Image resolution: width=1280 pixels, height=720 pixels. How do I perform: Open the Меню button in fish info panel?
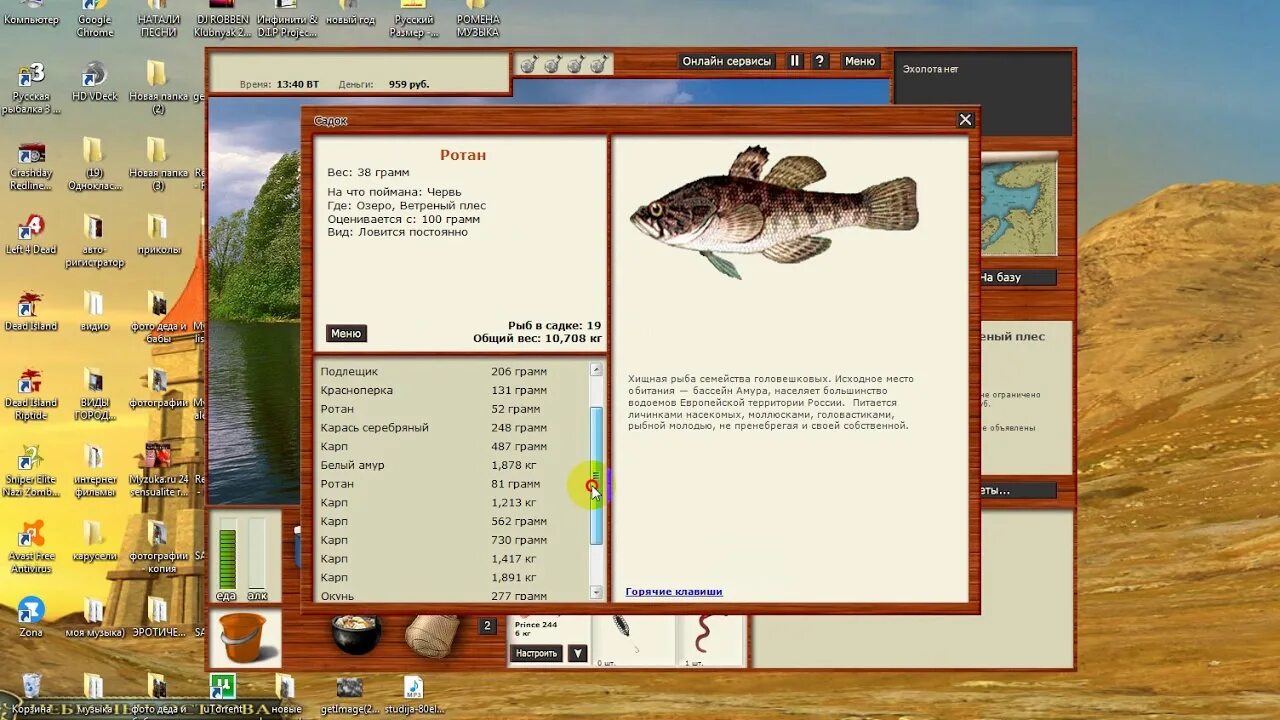[x=346, y=334]
